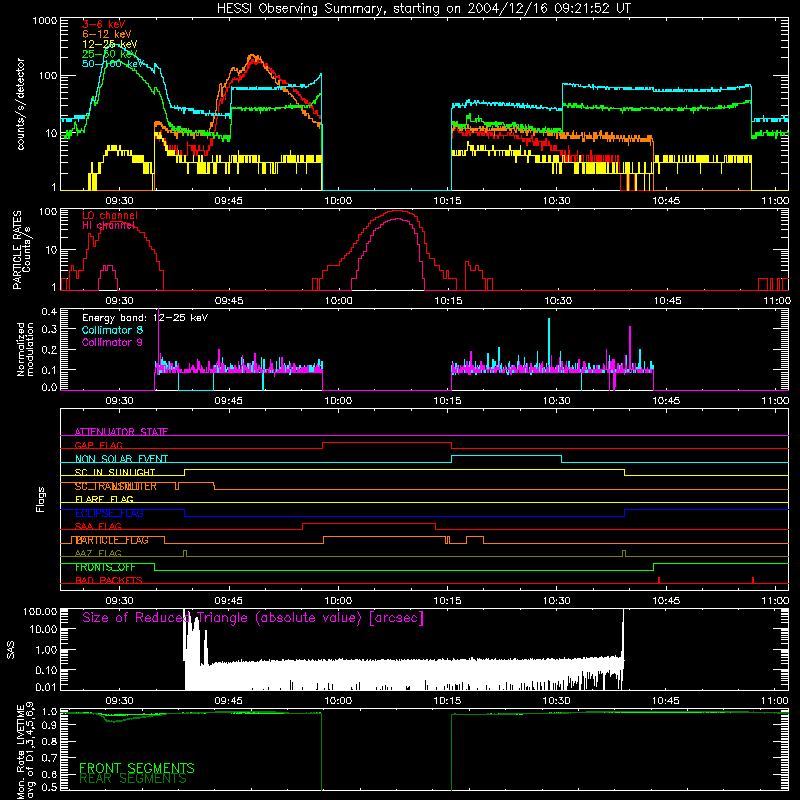Select the 12-25 keV legend label
Viewport: 800px width, 800px height.
(110, 44)
